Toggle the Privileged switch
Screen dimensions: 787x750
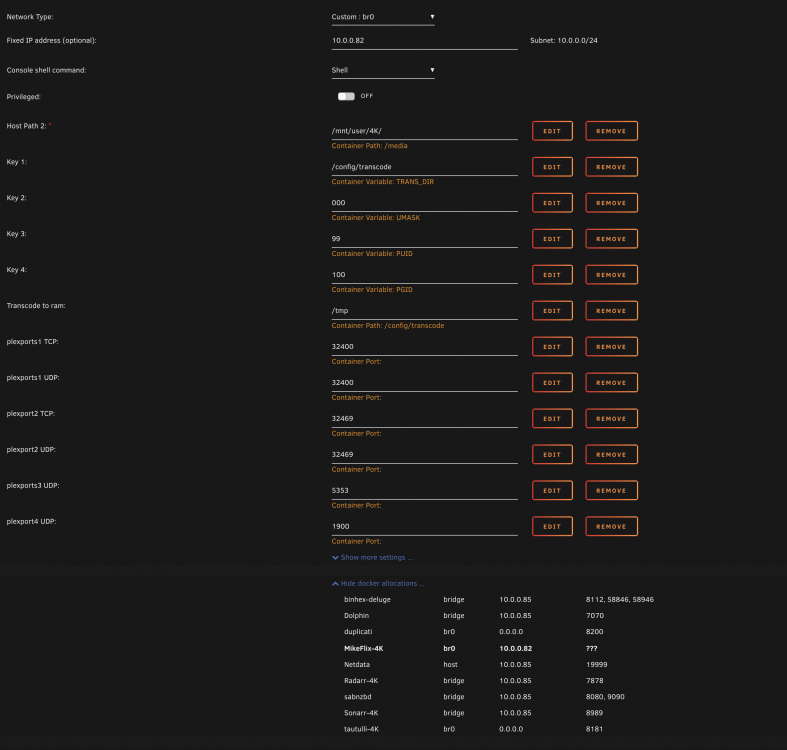coord(346,96)
